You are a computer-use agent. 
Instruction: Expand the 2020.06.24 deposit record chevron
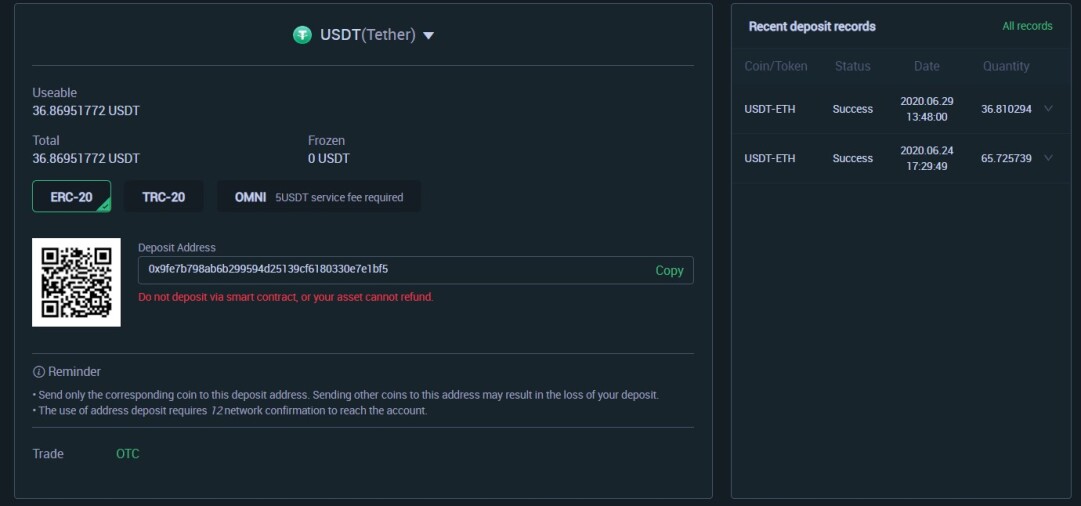click(x=1049, y=158)
